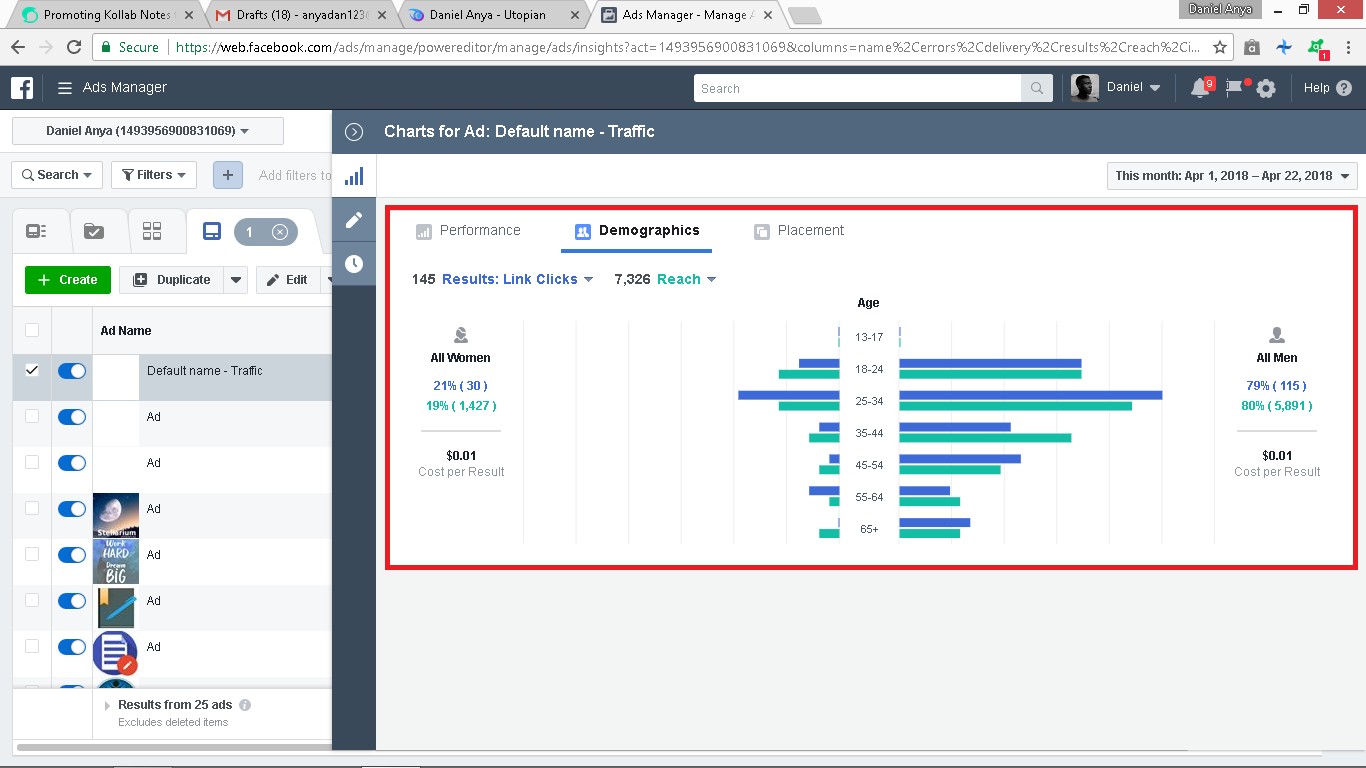
Task: Open the Duplicate options arrow
Action: (235, 280)
